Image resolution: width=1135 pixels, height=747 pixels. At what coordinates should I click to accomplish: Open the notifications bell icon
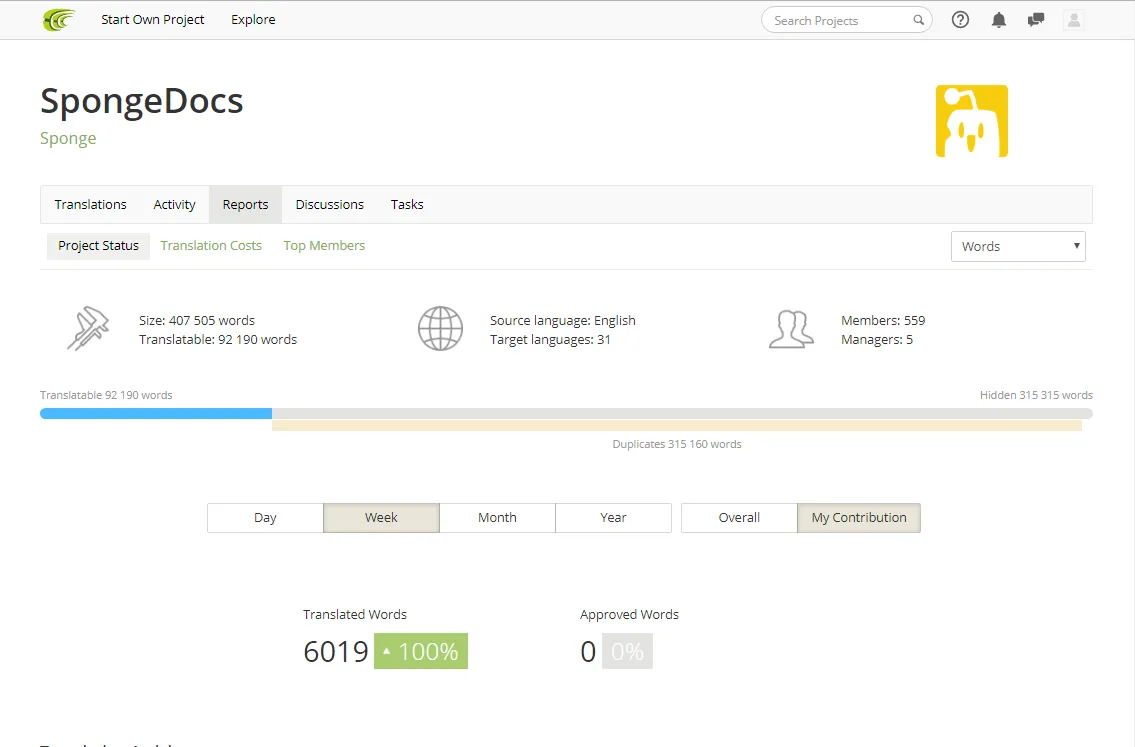(x=999, y=20)
